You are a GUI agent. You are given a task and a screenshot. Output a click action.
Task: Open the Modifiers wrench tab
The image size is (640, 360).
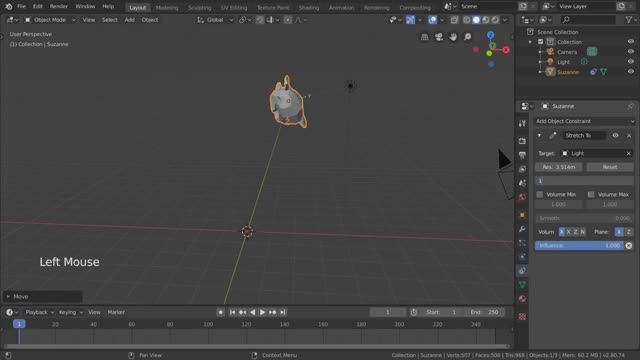[522, 229]
